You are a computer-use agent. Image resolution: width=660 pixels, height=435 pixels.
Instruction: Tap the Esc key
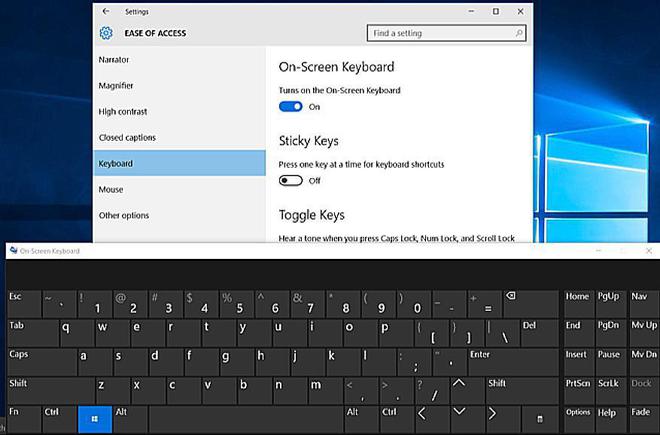pos(24,304)
